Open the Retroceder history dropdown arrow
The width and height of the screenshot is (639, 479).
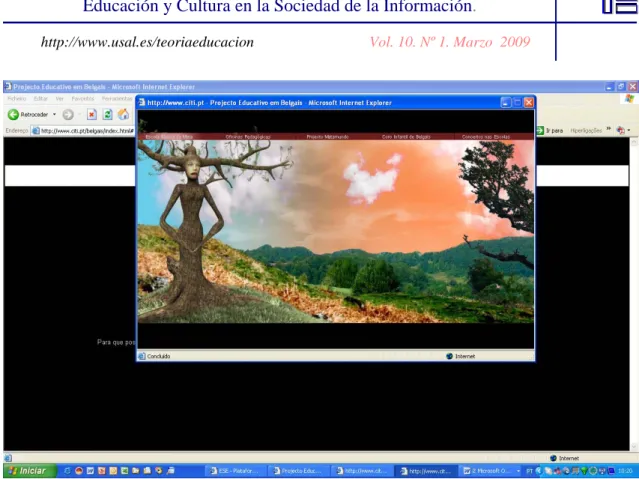(55, 115)
